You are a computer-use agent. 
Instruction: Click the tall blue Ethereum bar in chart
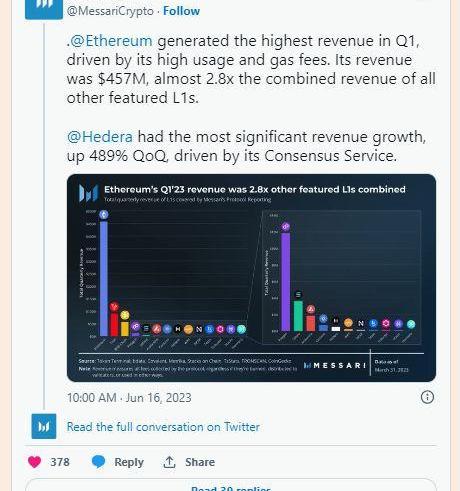[x=104, y=278]
